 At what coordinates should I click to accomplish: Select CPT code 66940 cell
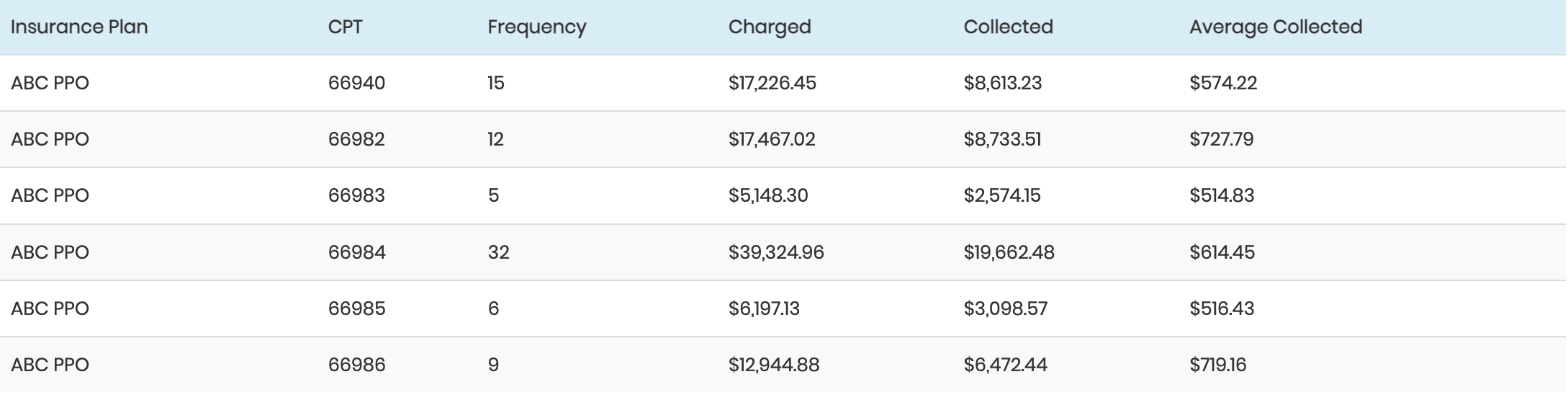[356, 84]
